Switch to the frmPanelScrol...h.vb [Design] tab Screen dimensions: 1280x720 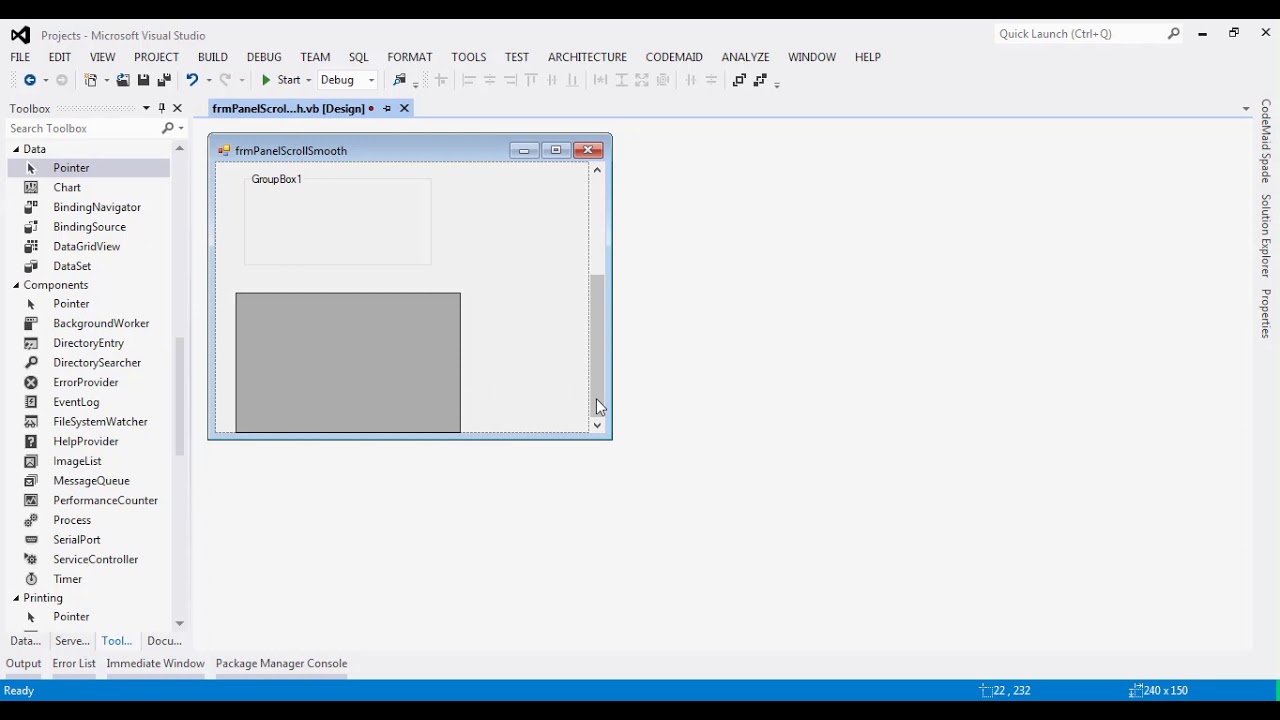288,108
